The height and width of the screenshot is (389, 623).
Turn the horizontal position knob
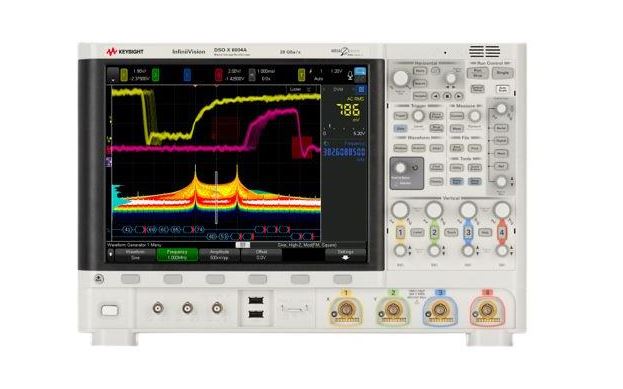[x=451, y=78]
